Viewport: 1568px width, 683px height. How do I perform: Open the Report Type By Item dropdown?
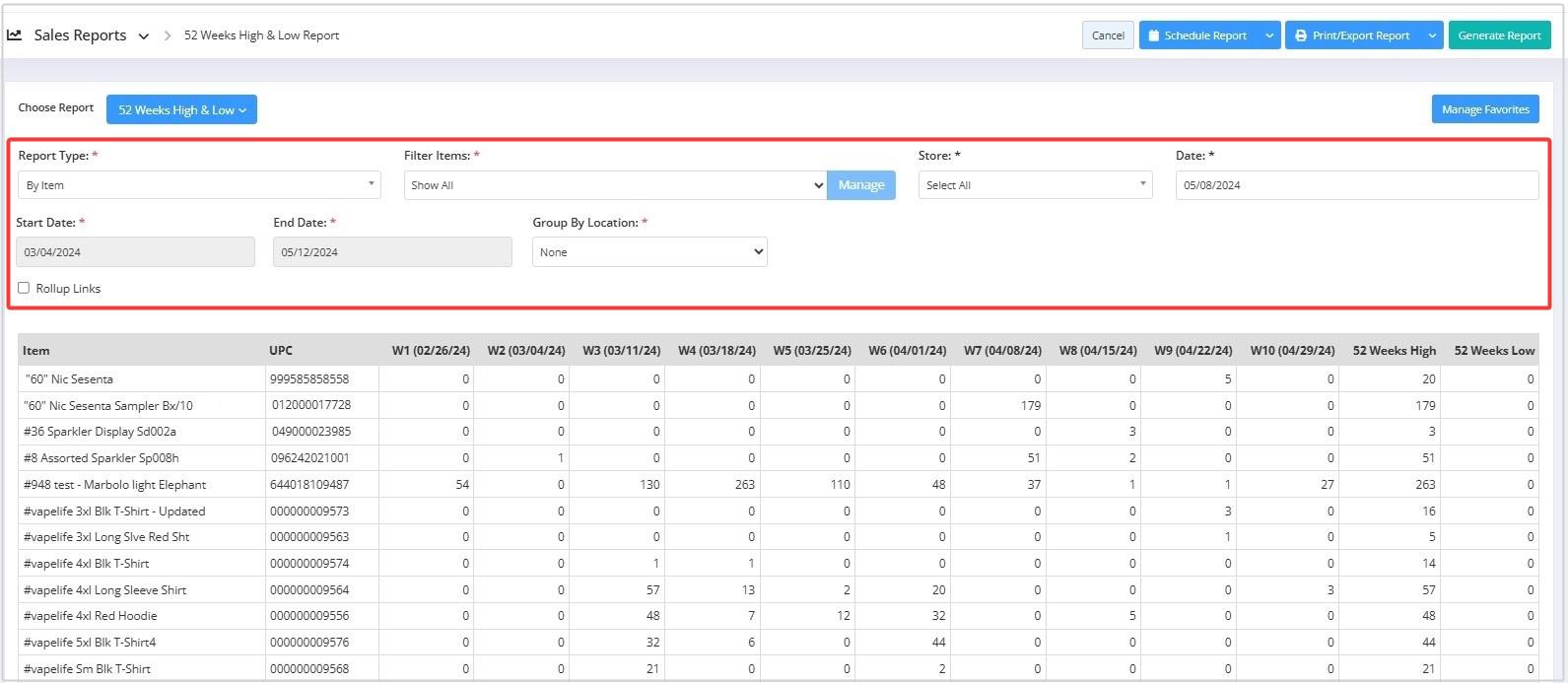pyautogui.click(x=198, y=185)
